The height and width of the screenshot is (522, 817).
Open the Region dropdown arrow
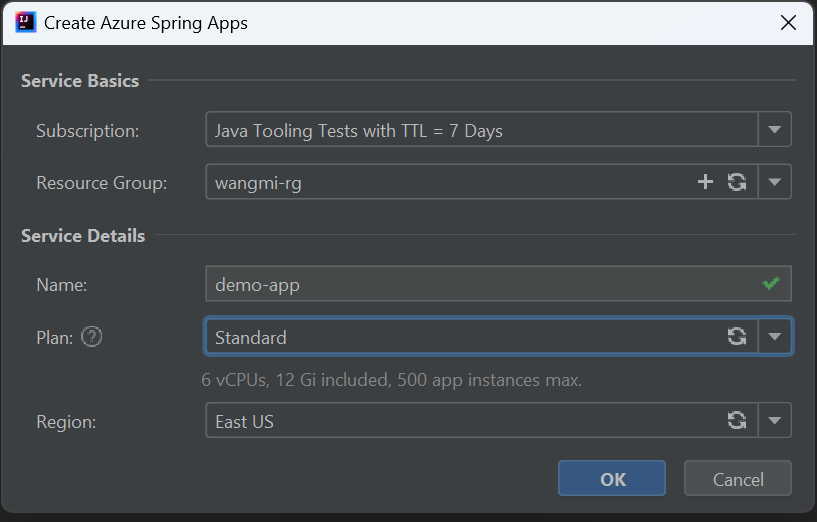(x=774, y=420)
